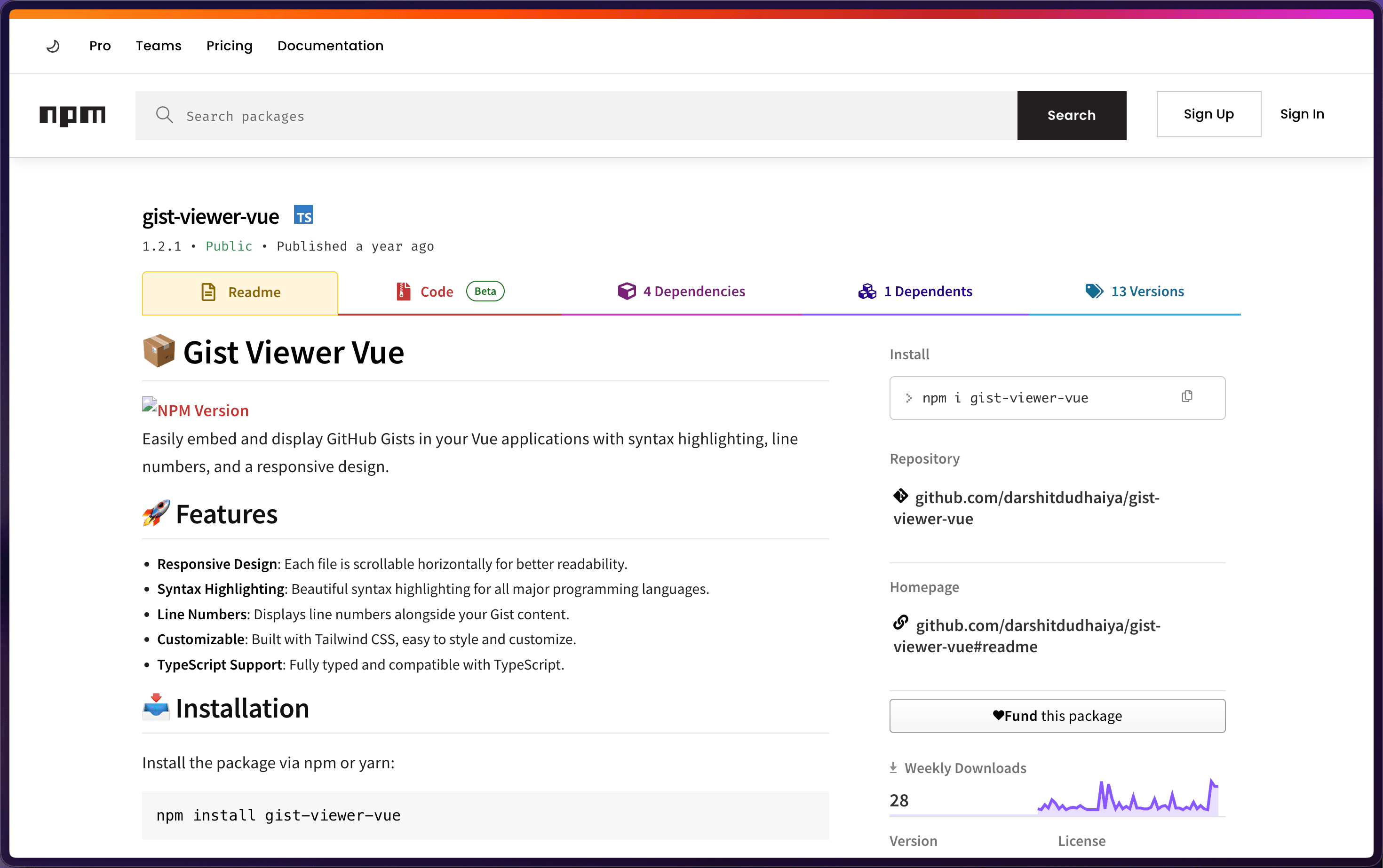This screenshot has width=1383, height=868.
Task: Click the Sign Up button
Action: [x=1208, y=114]
